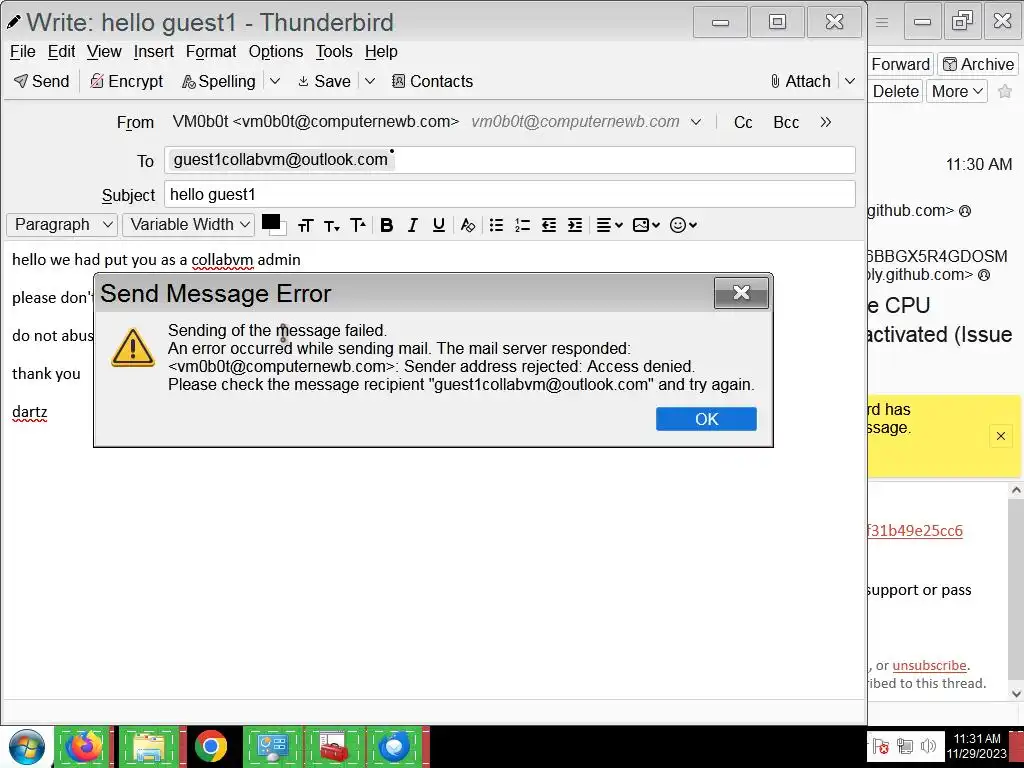Show more address field options chevron
1024x768 pixels.
[x=826, y=122]
